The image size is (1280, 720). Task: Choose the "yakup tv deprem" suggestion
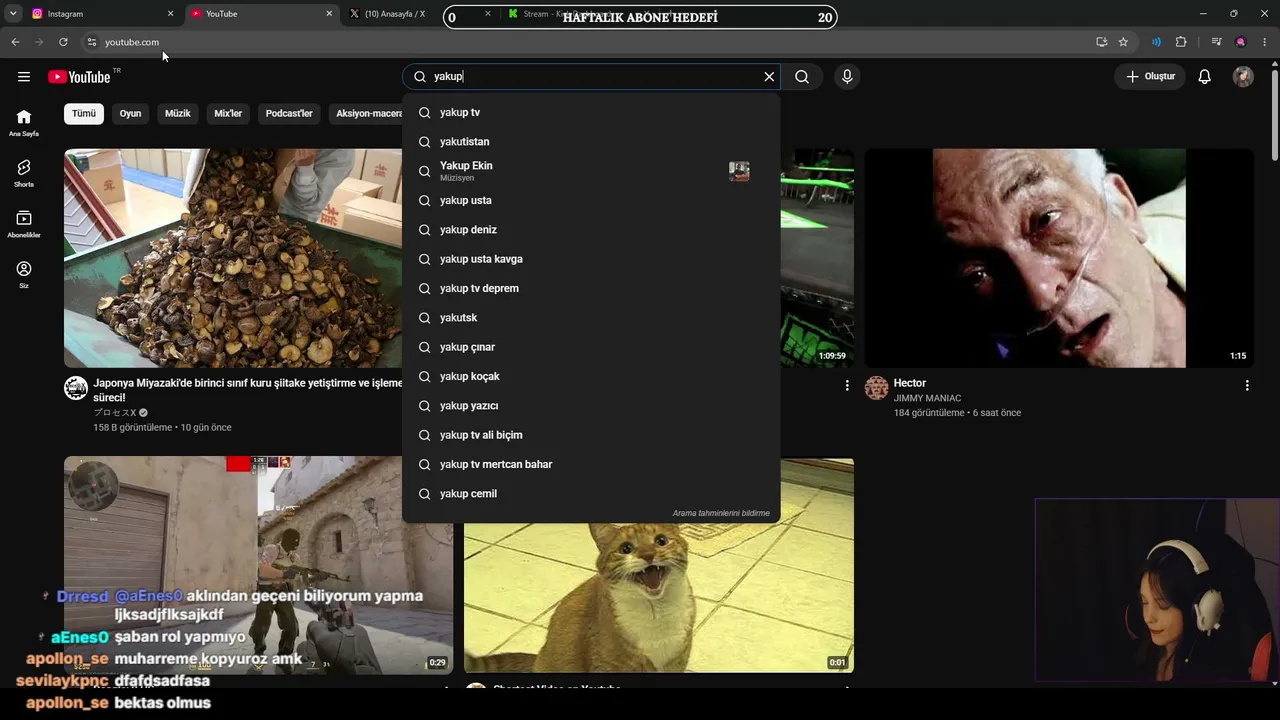tap(591, 289)
